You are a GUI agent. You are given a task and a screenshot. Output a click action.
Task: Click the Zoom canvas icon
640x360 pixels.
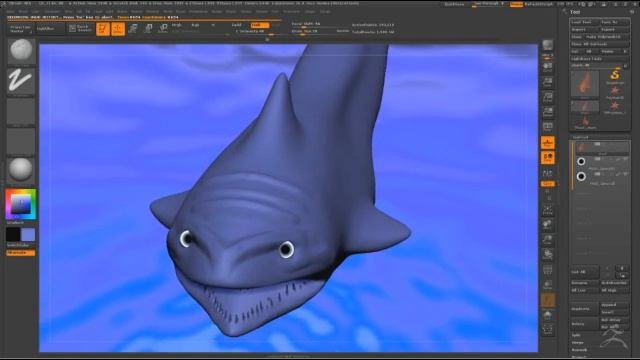click(x=547, y=82)
